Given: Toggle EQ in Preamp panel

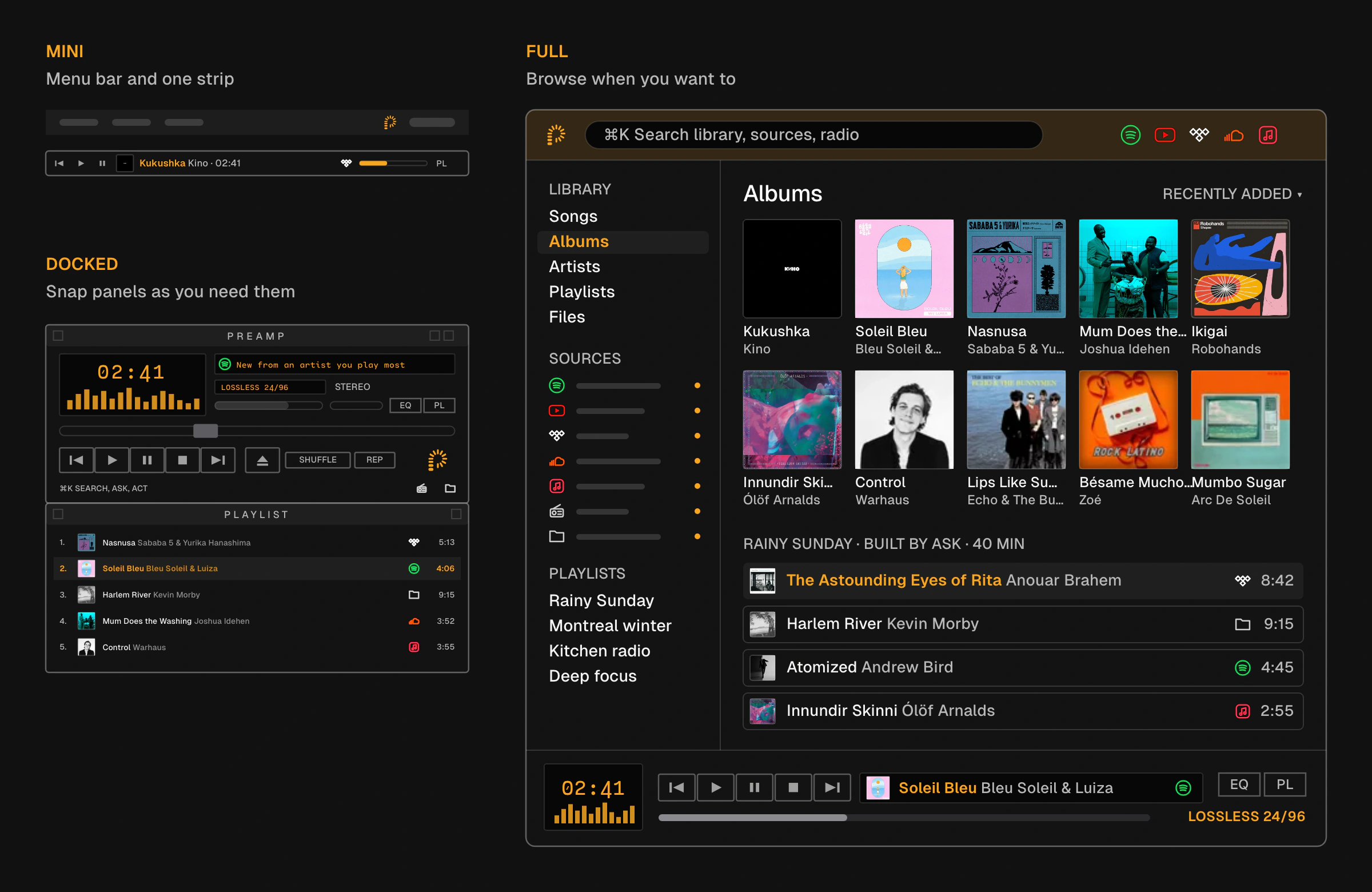Looking at the screenshot, I should point(405,405).
